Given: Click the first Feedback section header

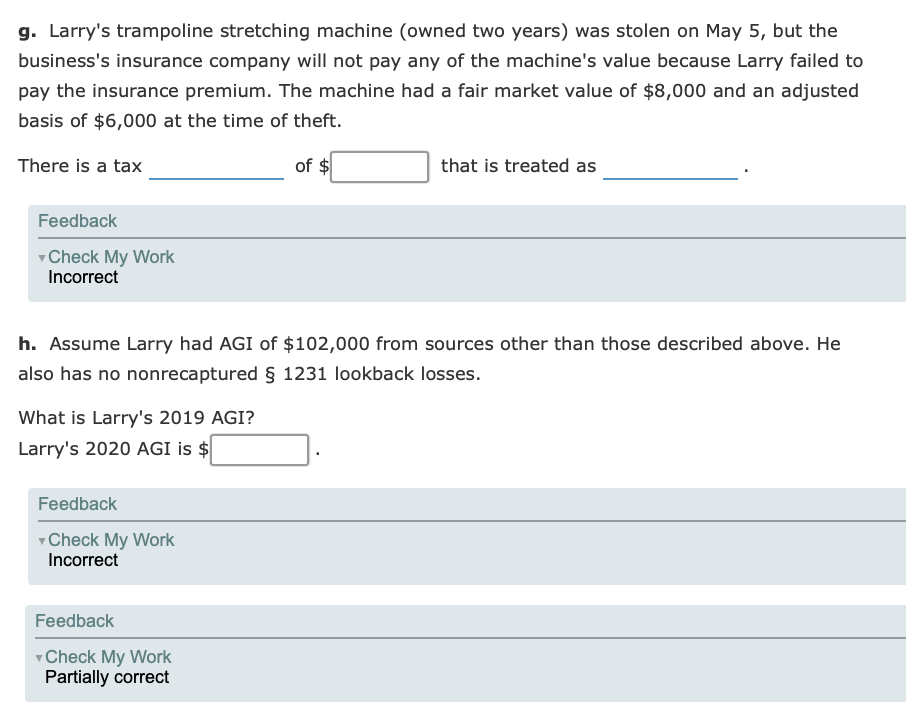Looking at the screenshot, I should 76,221.
